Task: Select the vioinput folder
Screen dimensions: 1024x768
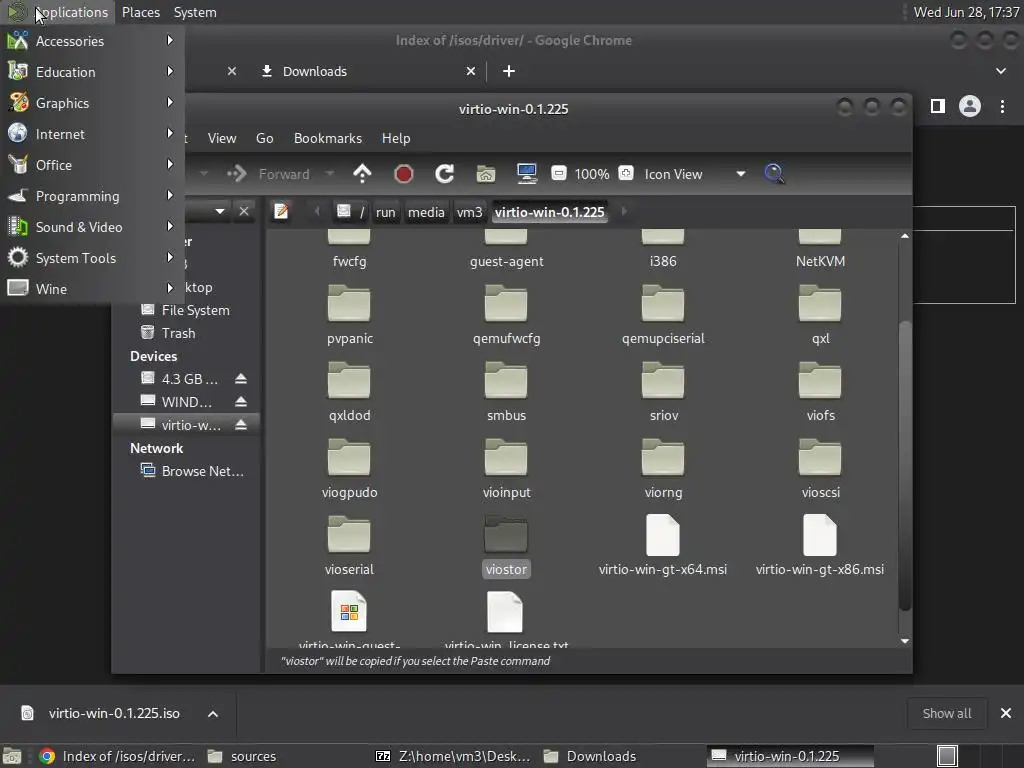Action: coord(506,469)
